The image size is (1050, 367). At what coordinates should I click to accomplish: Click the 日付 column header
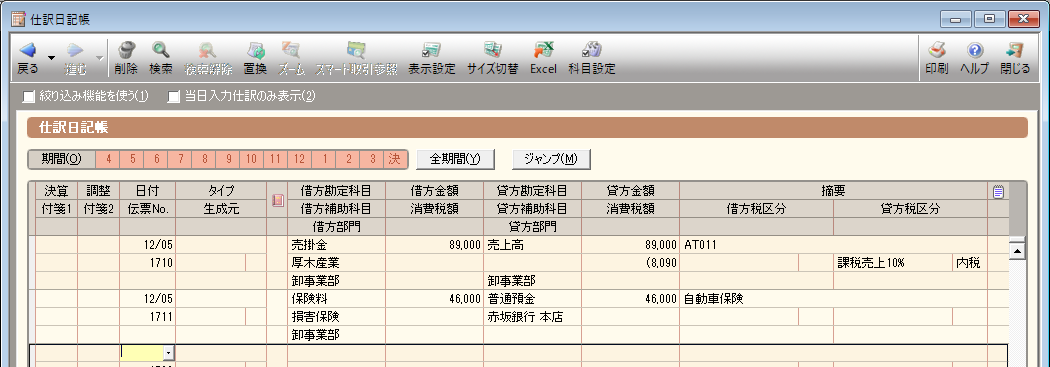148,191
